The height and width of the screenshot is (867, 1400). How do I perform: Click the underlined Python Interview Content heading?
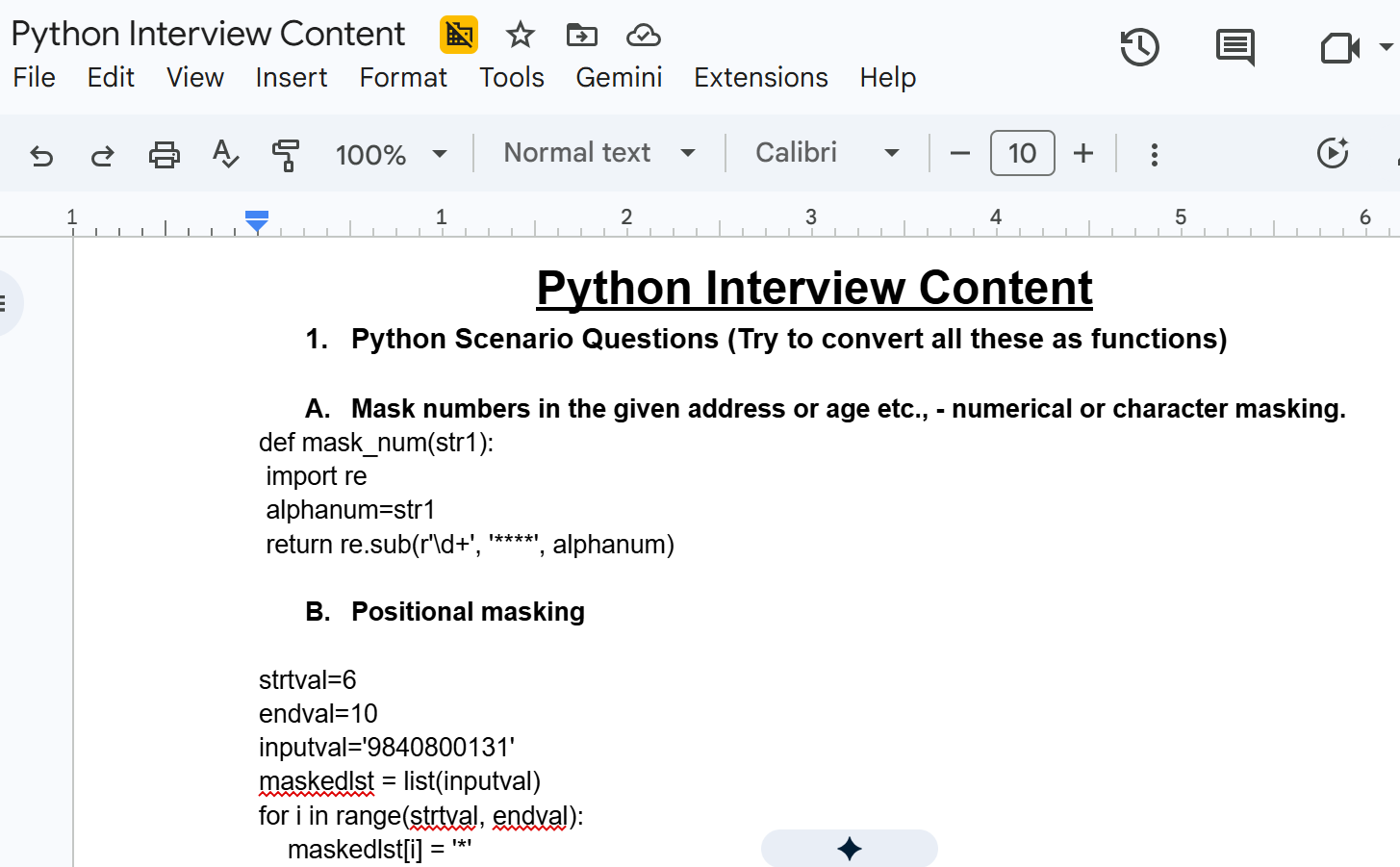pos(814,288)
